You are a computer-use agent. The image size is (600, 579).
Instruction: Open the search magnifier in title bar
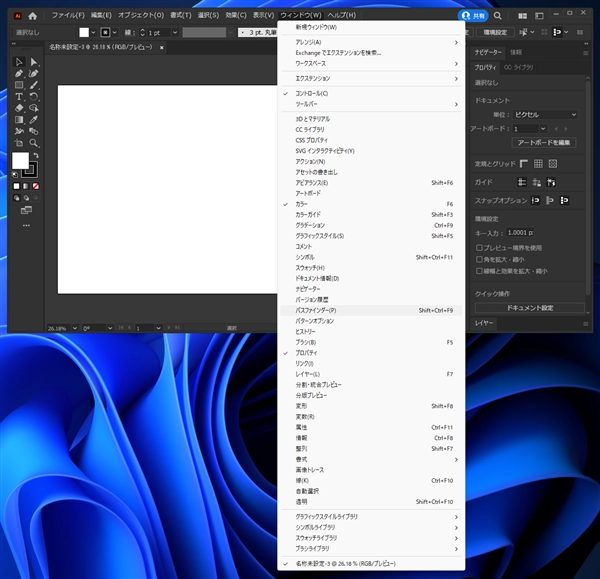[x=497, y=16]
